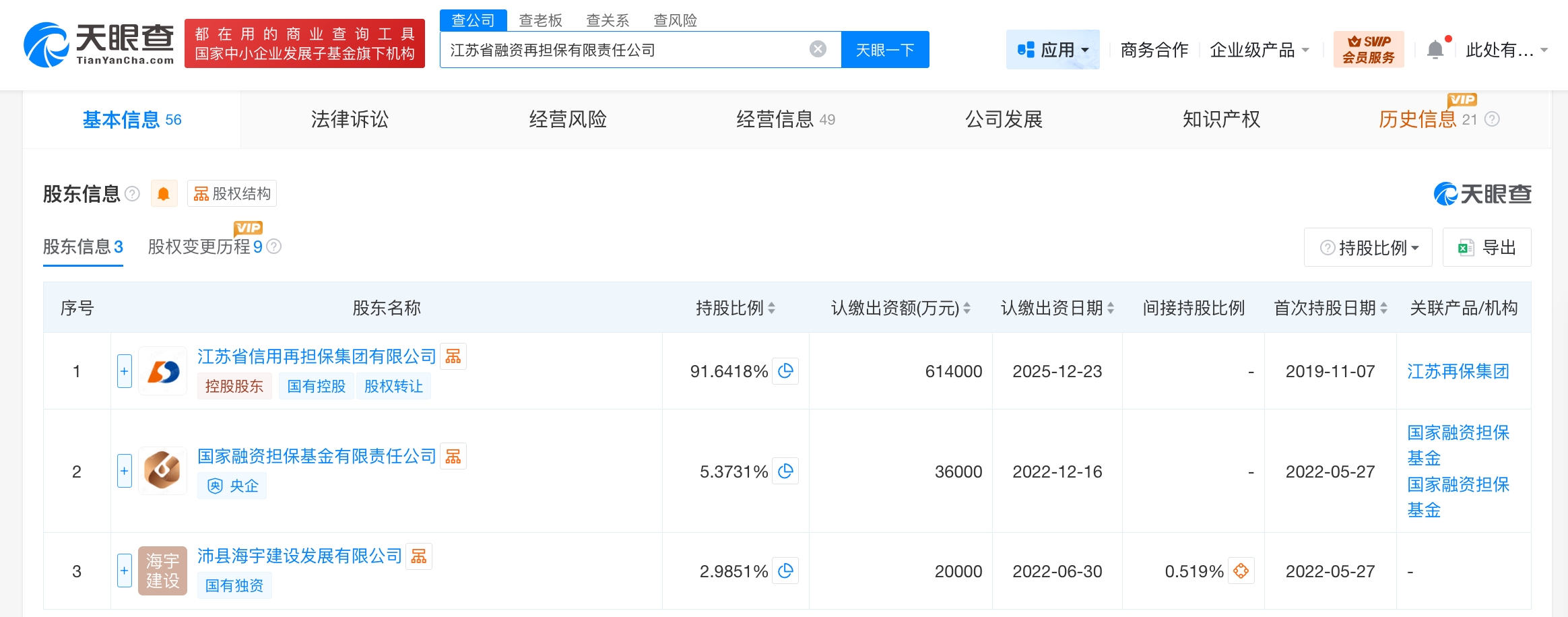Image resolution: width=1568 pixels, height=617 pixels.
Task: Select the 基本信息 tab
Action: pos(132,119)
